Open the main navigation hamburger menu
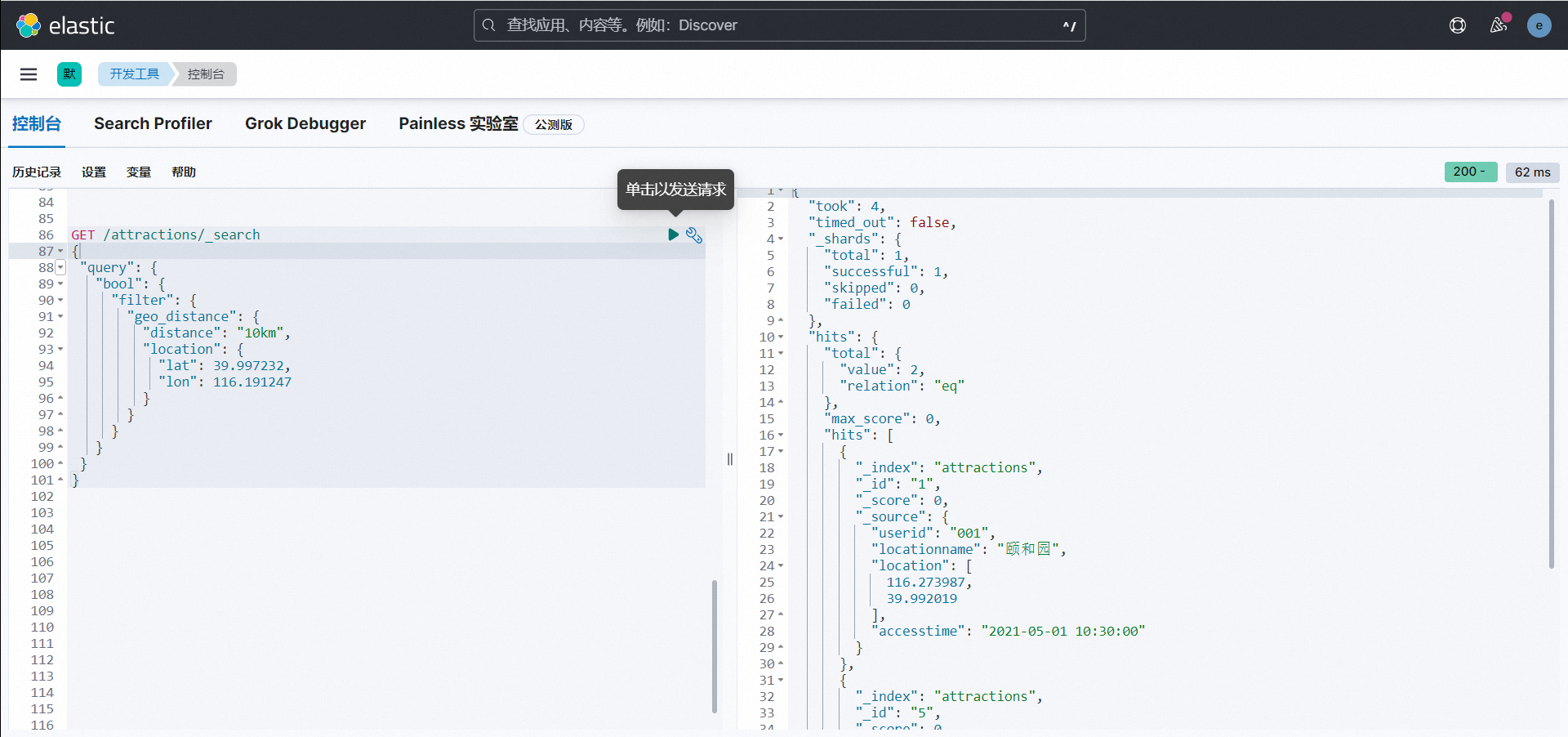This screenshot has height=737, width=1568. 29,74
